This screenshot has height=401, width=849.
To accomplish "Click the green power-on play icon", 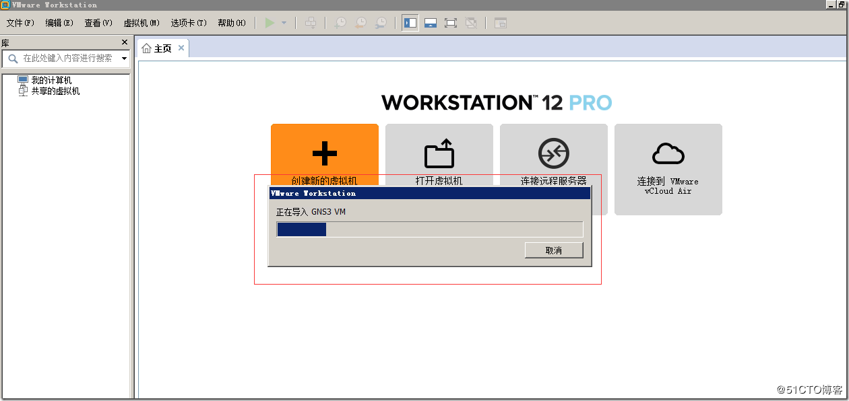I will point(270,23).
